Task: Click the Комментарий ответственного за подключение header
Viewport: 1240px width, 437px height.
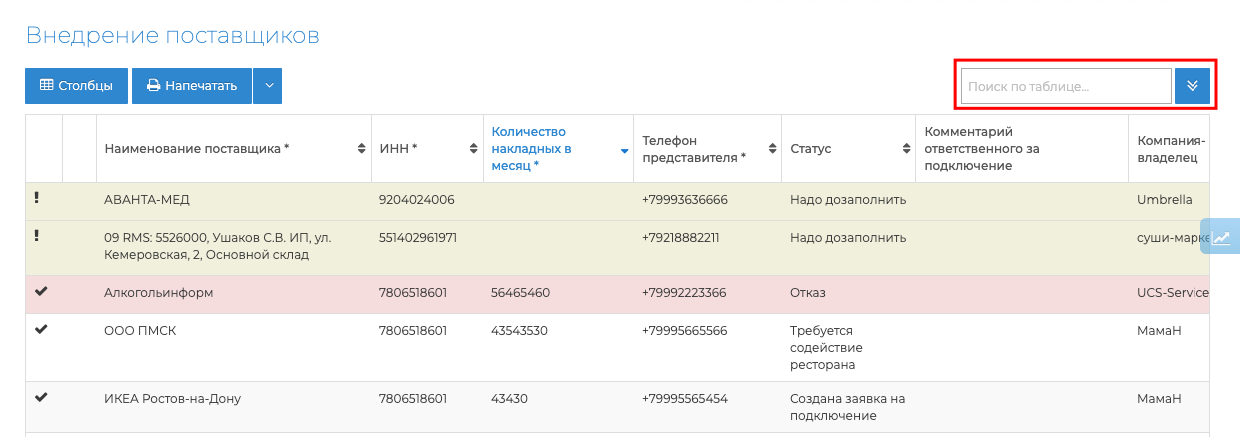Action: click(x=983, y=149)
